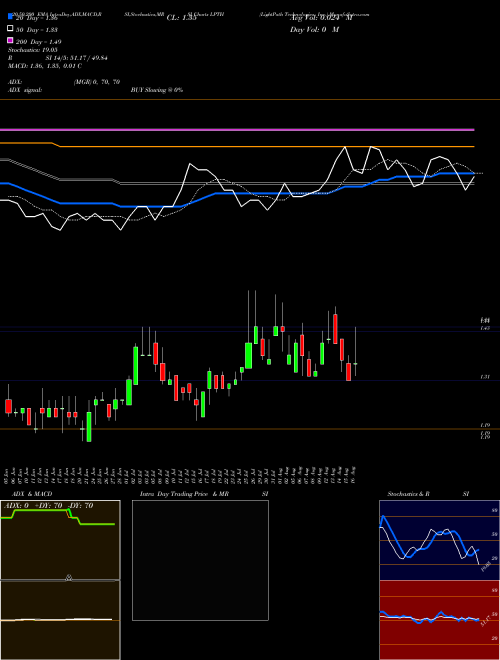Click the white 50 Day legend swatch

pyautogui.click(x=10, y=29)
